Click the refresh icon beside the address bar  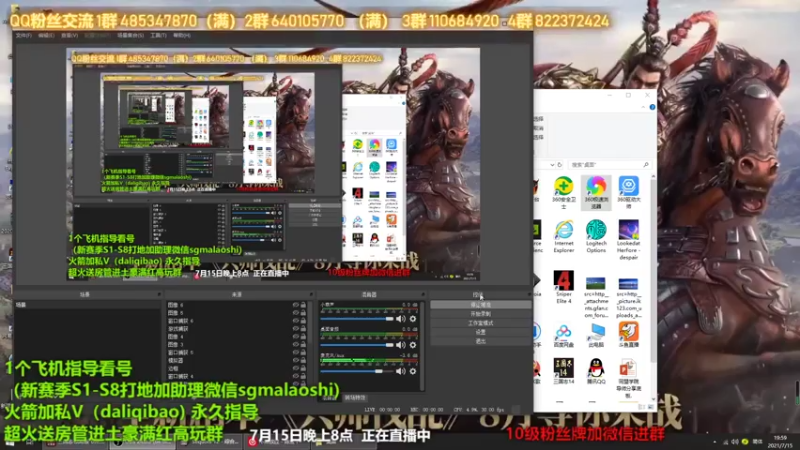(560, 165)
